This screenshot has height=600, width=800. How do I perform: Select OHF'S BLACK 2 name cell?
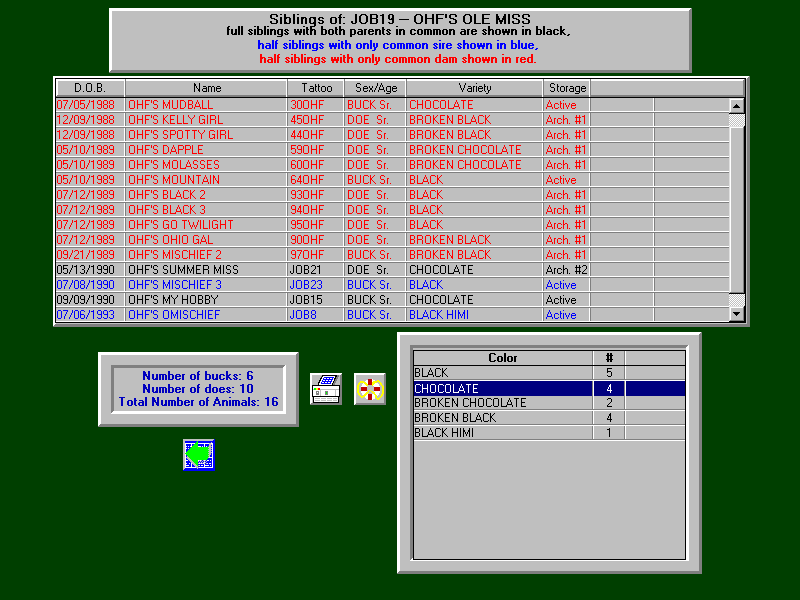pyautogui.click(x=206, y=195)
